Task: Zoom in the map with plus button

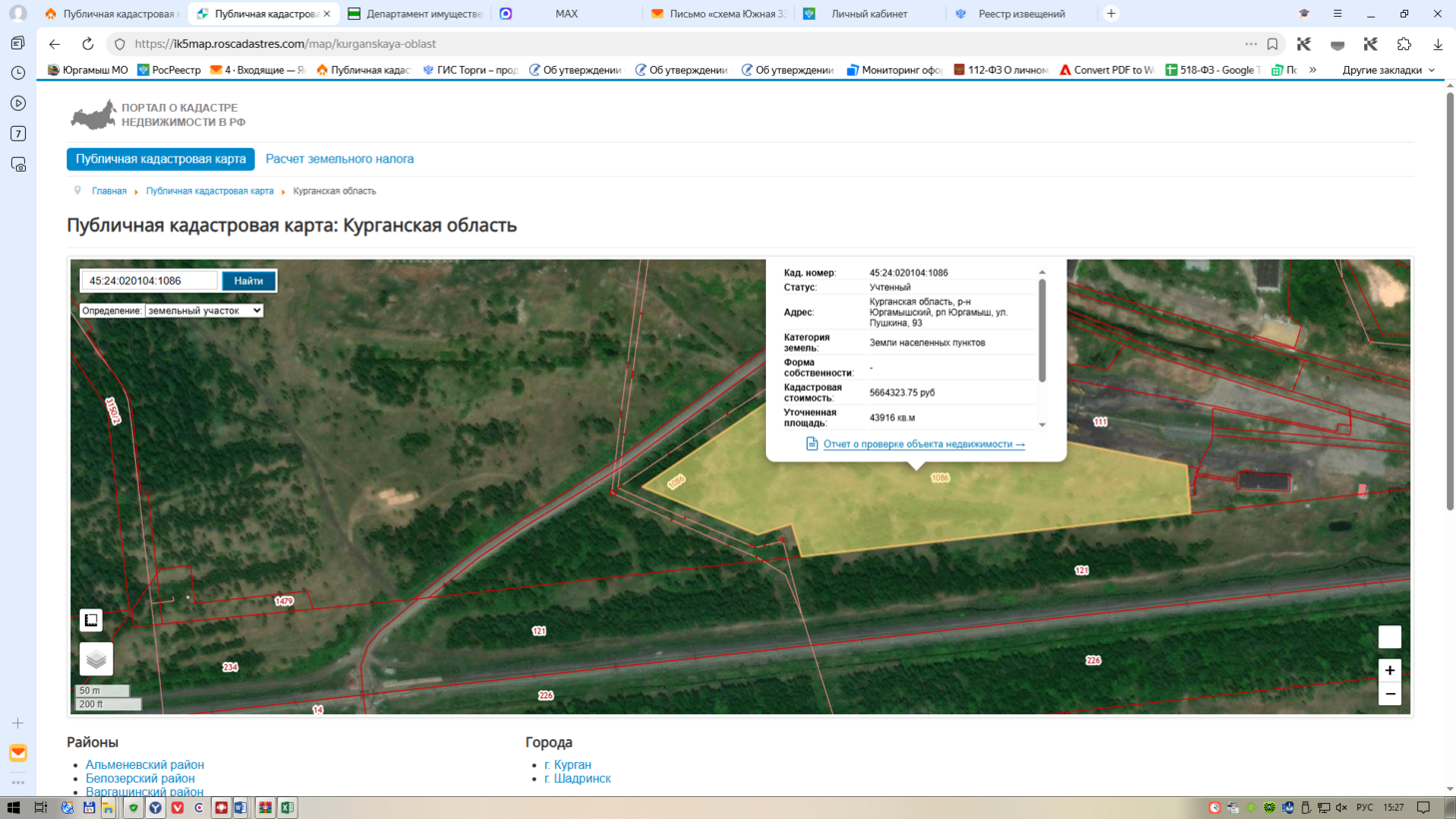Action: coord(1389,670)
